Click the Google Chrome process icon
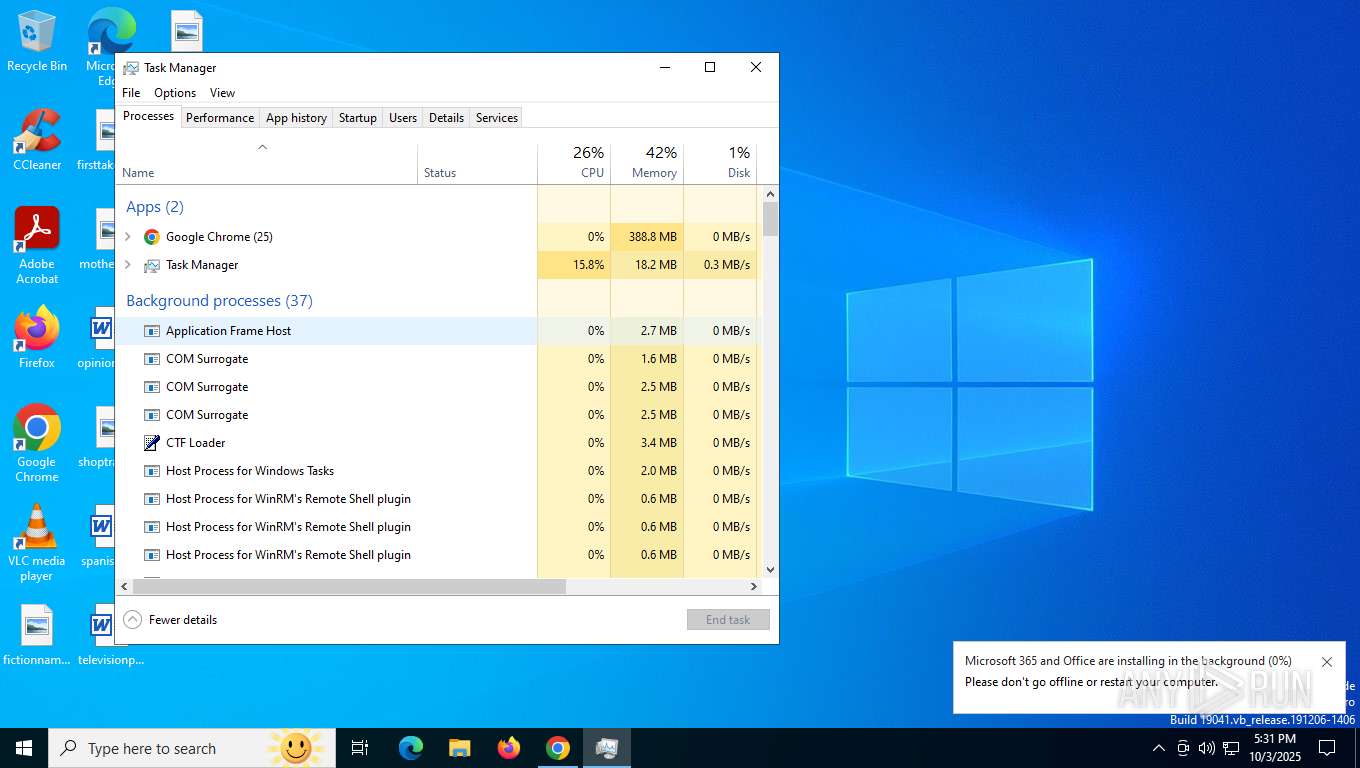 152,237
